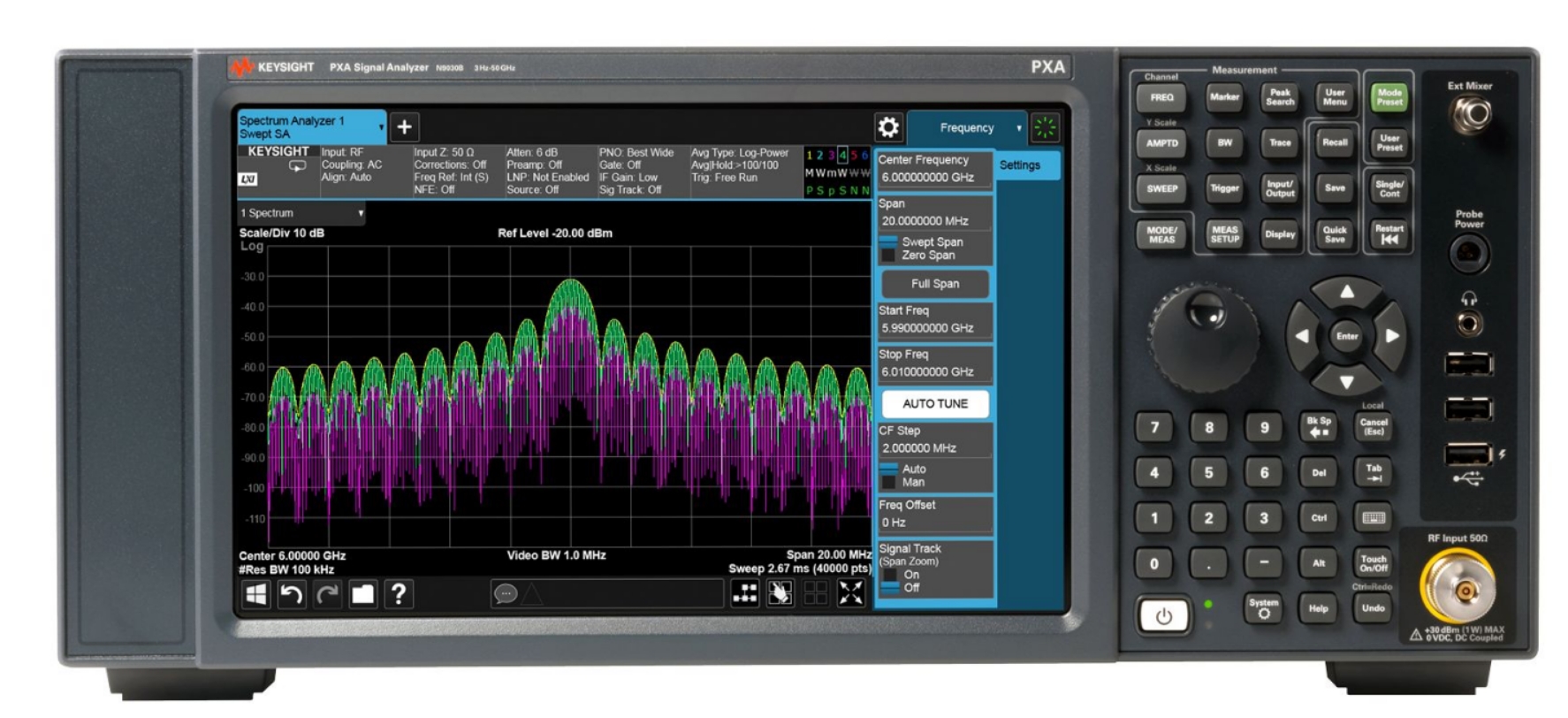Image resolution: width=1568 pixels, height=718 pixels.
Task: Open help with the question mark icon
Action: pyautogui.click(x=399, y=594)
